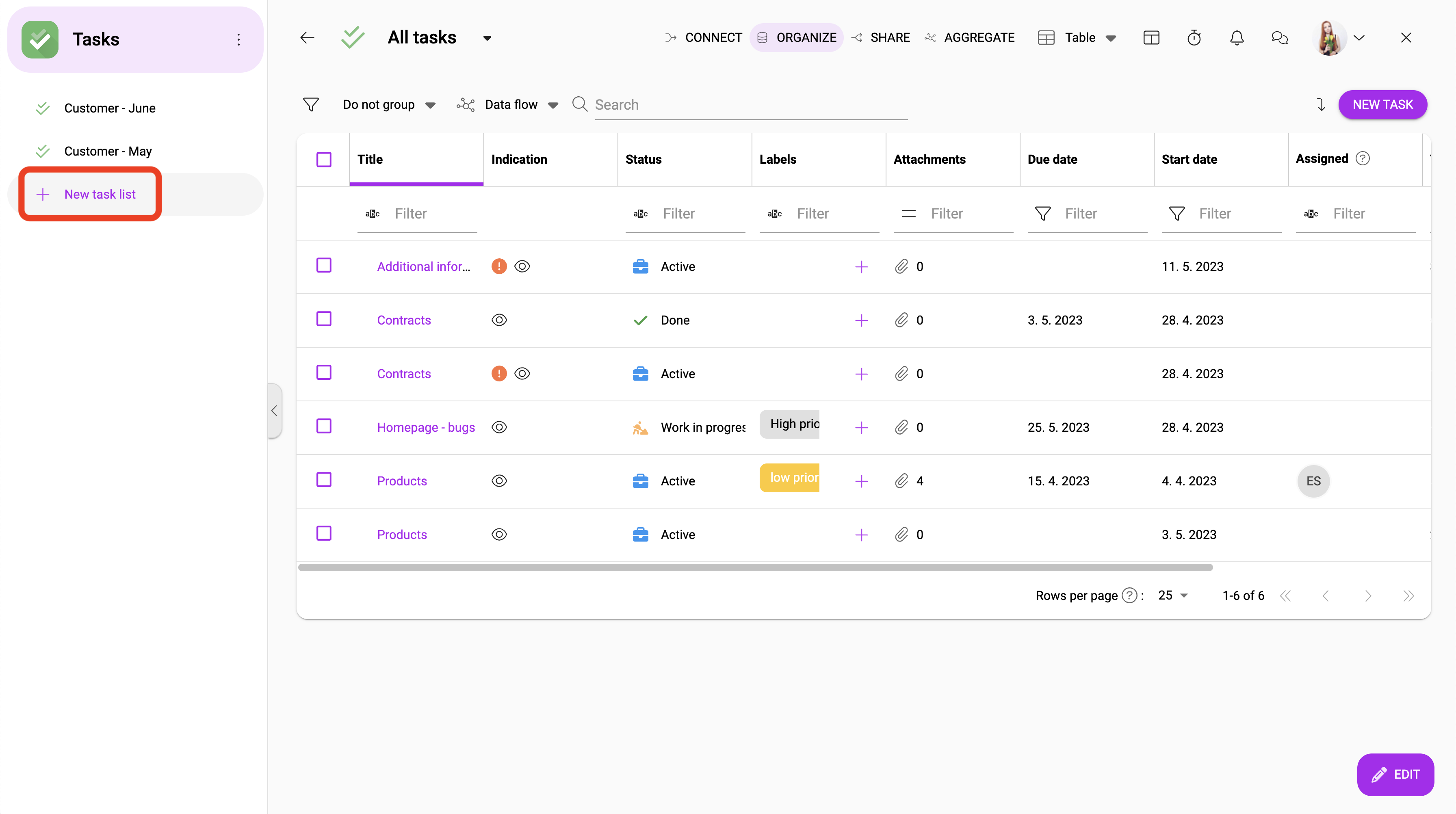The height and width of the screenshot is (814, 1456).
Task: Click the filter icon in toolbar
Action: coord(311,104)
